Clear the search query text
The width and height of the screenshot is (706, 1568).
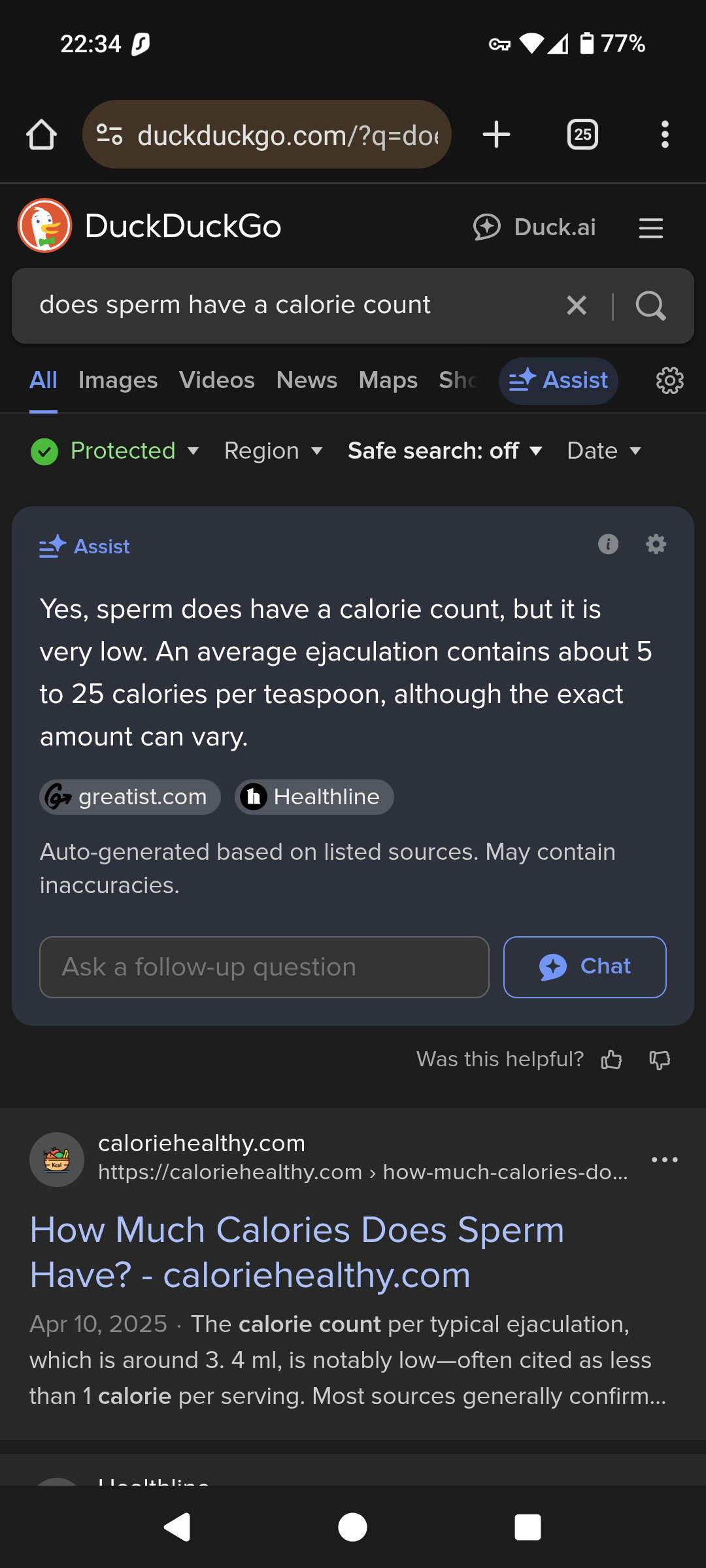click(577, 305)
